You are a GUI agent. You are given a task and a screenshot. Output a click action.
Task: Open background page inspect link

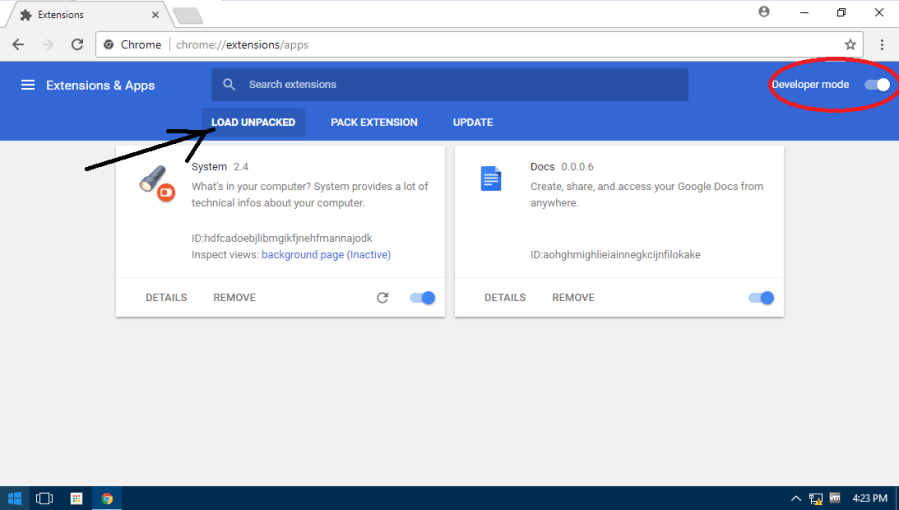[x=325, y=255]
